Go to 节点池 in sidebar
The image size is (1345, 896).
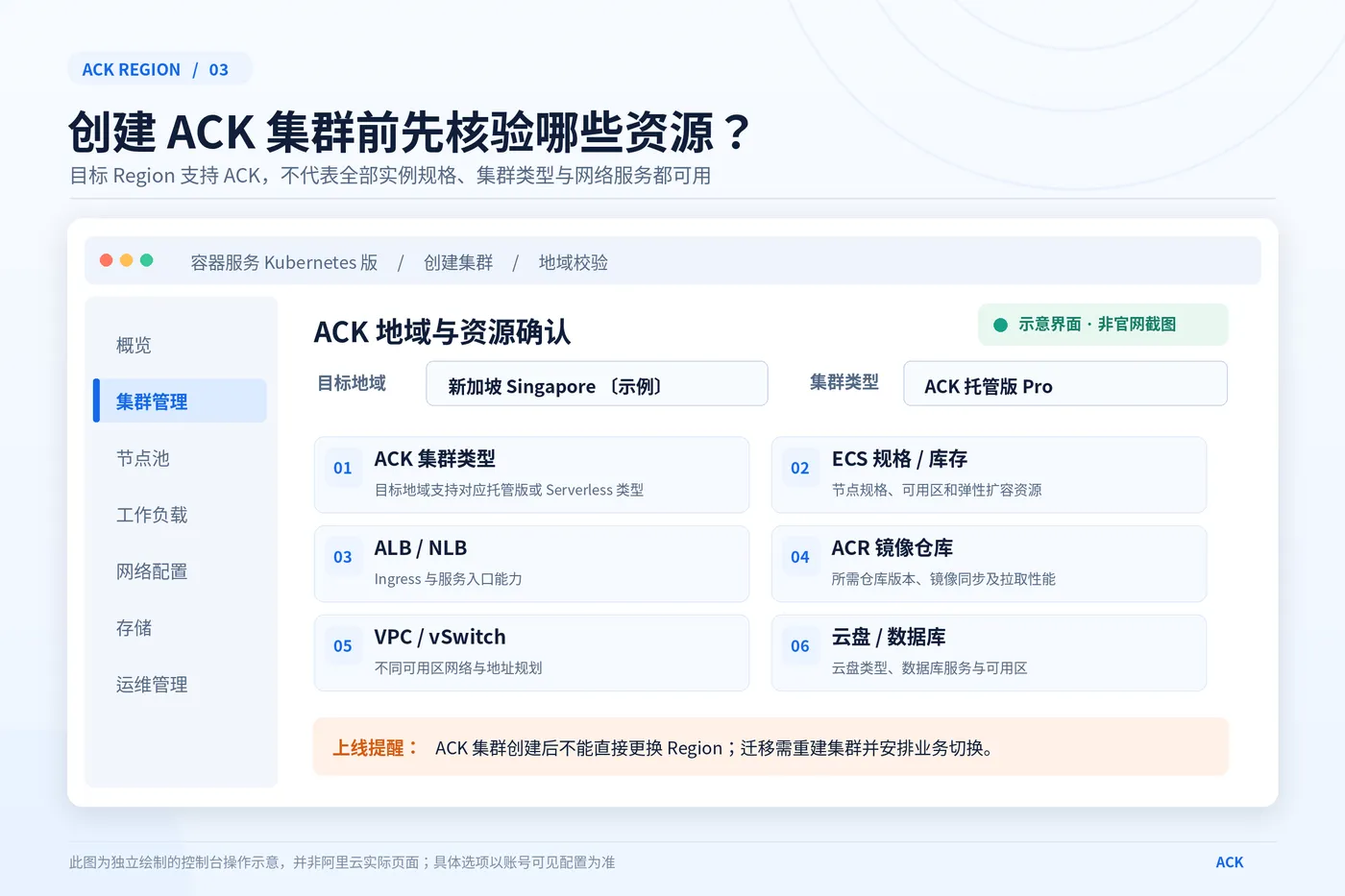click(142, 458)
